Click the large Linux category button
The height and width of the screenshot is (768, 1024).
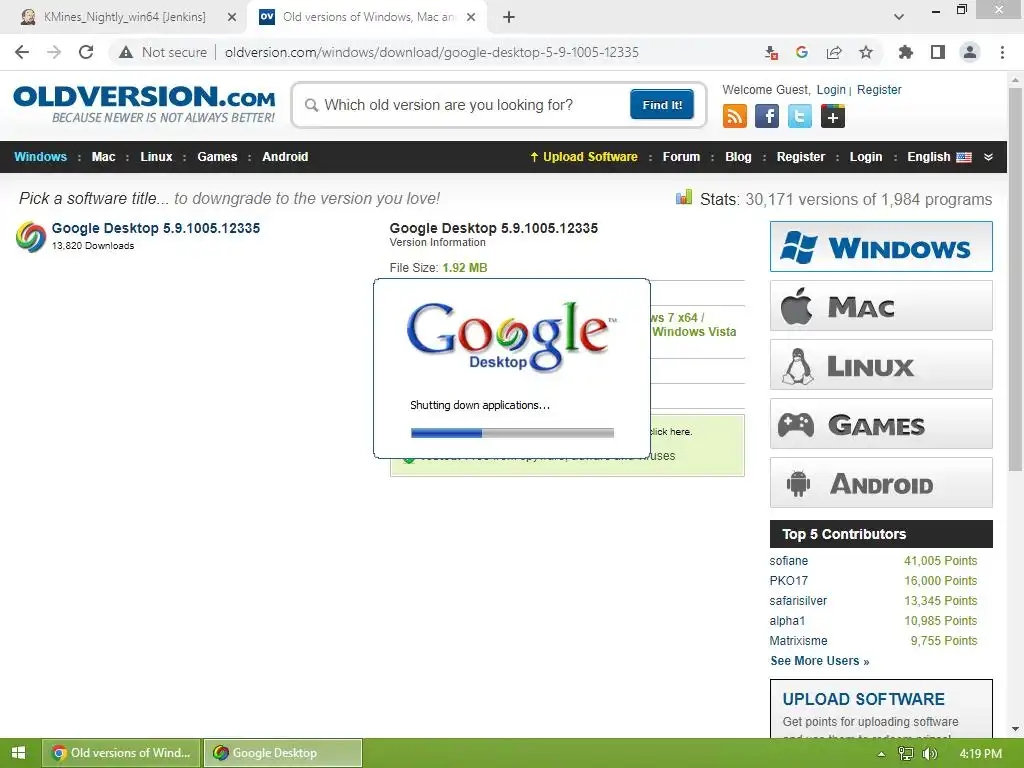881,364
